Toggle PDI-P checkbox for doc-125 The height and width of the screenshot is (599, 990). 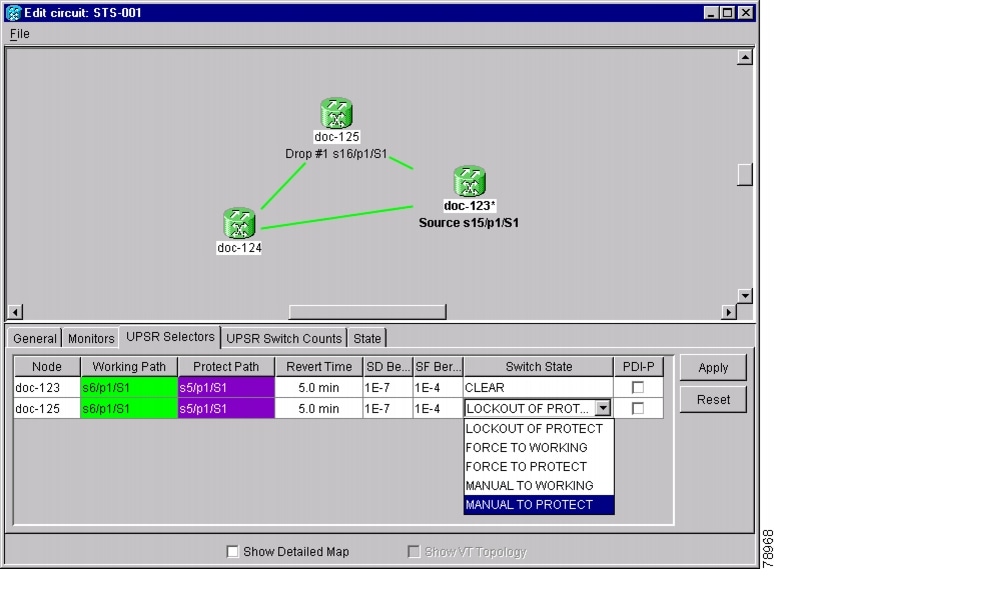[x=638, y=408]
